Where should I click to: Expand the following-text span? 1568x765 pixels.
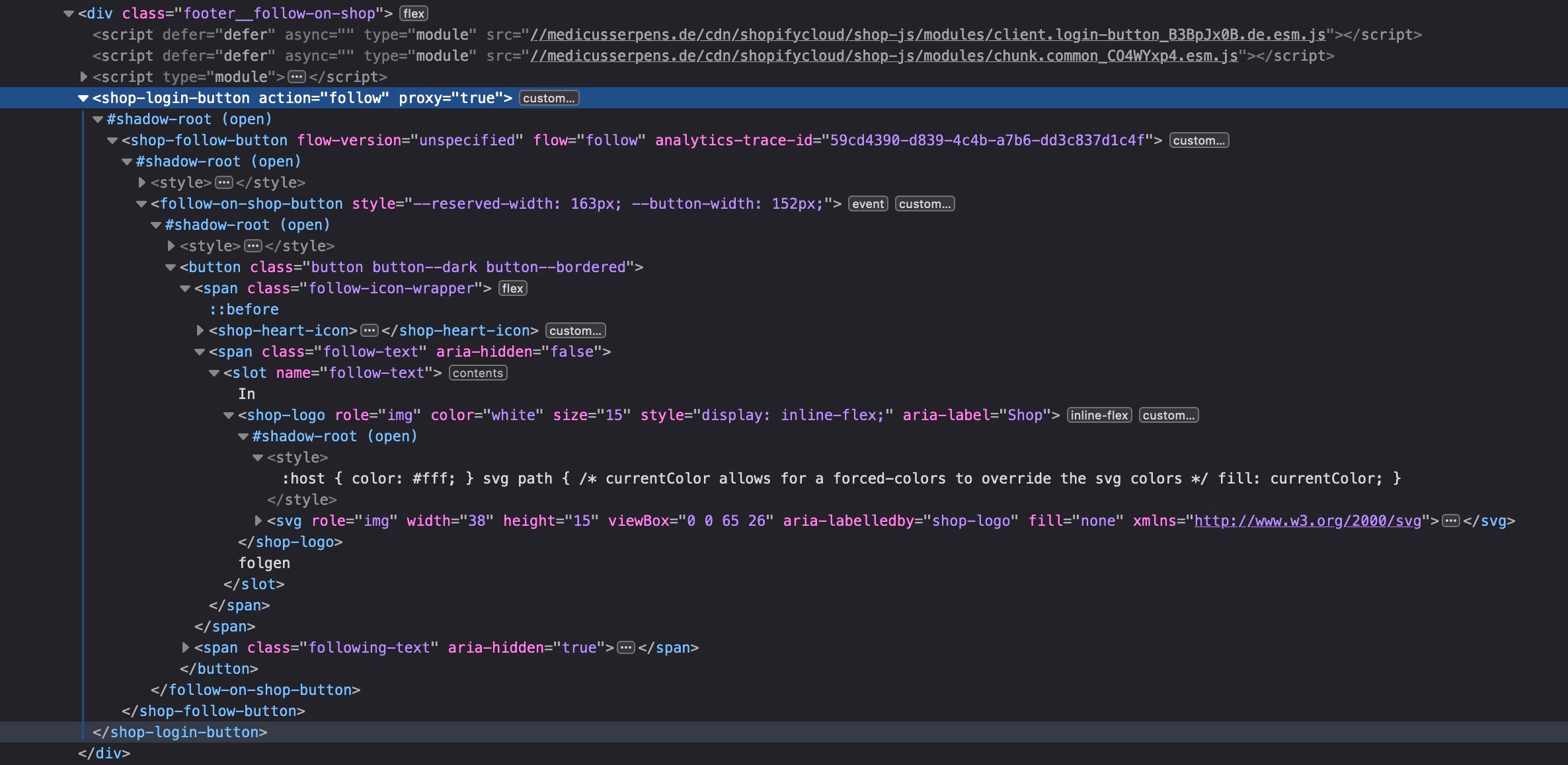185,647
